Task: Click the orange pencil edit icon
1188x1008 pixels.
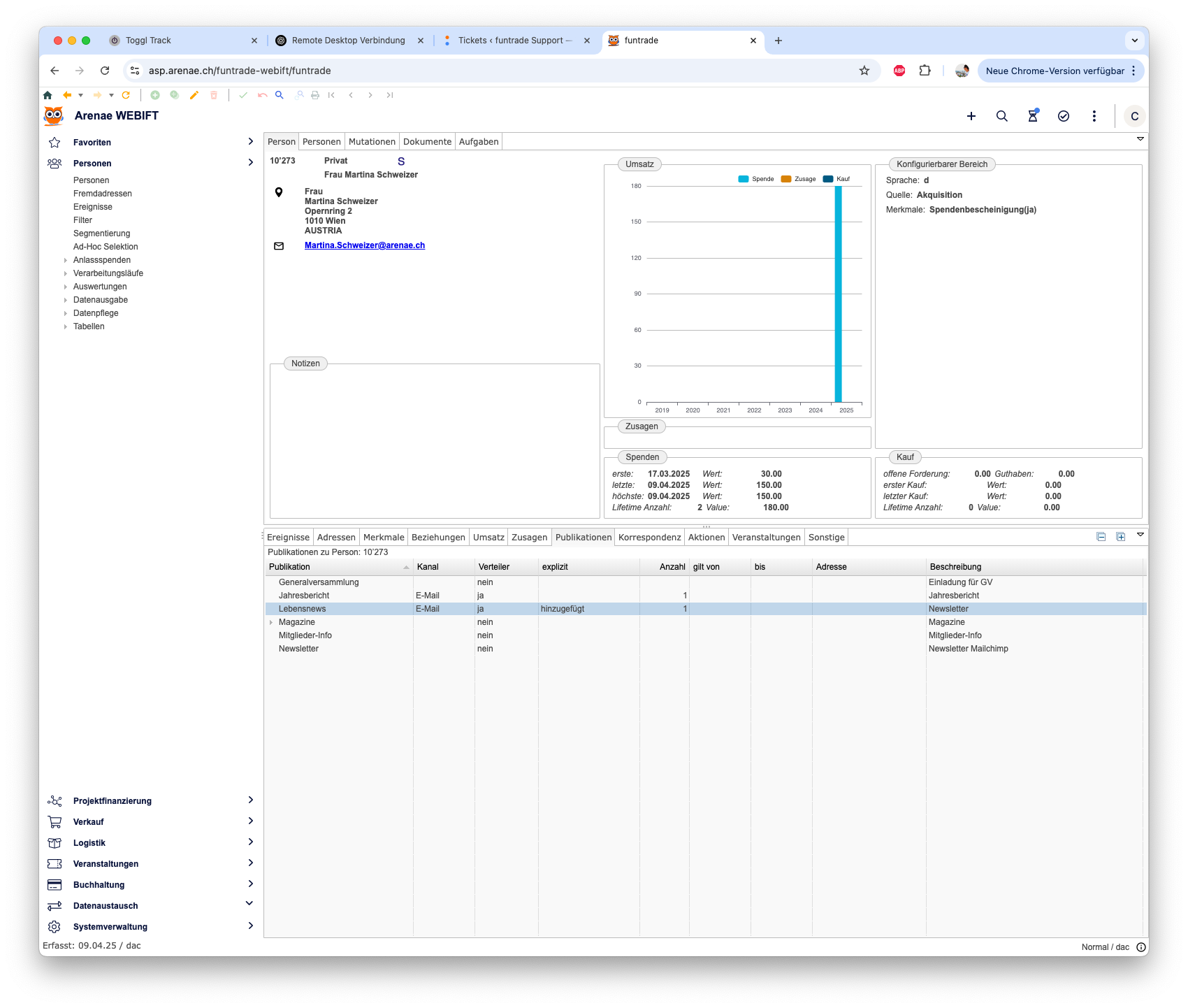Action: pos(194,95)
